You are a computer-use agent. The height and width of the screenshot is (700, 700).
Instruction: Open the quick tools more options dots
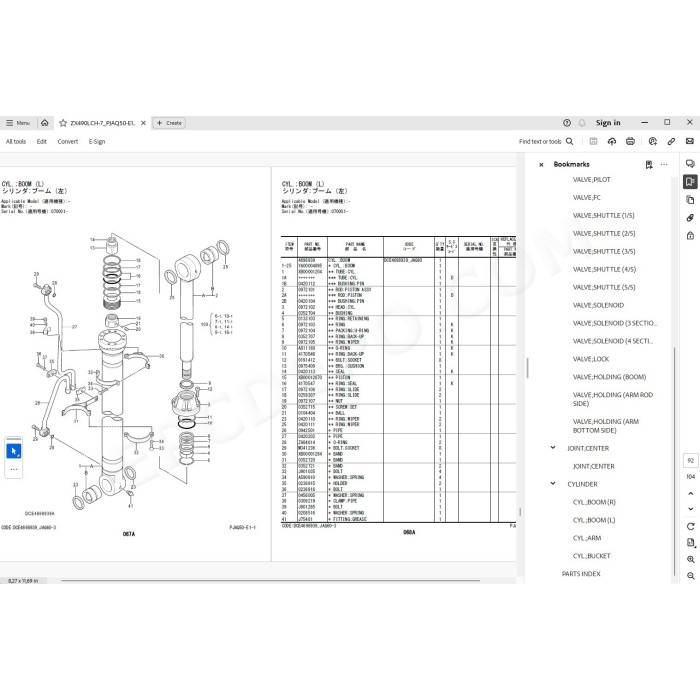coord(14,469)
